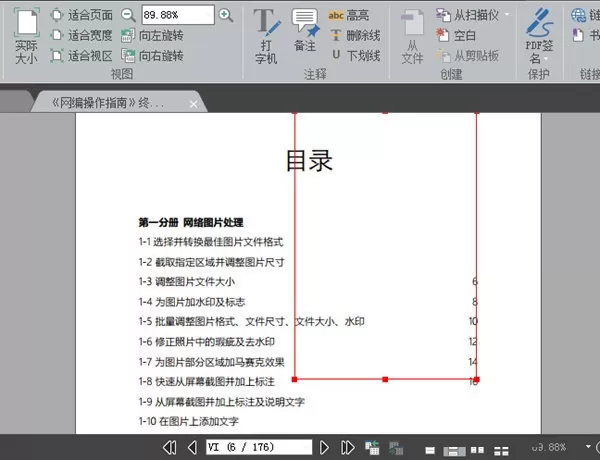Screen dimensions: 600x460
Task: Switch to continuous facing view mode
Action: (501, 451)
